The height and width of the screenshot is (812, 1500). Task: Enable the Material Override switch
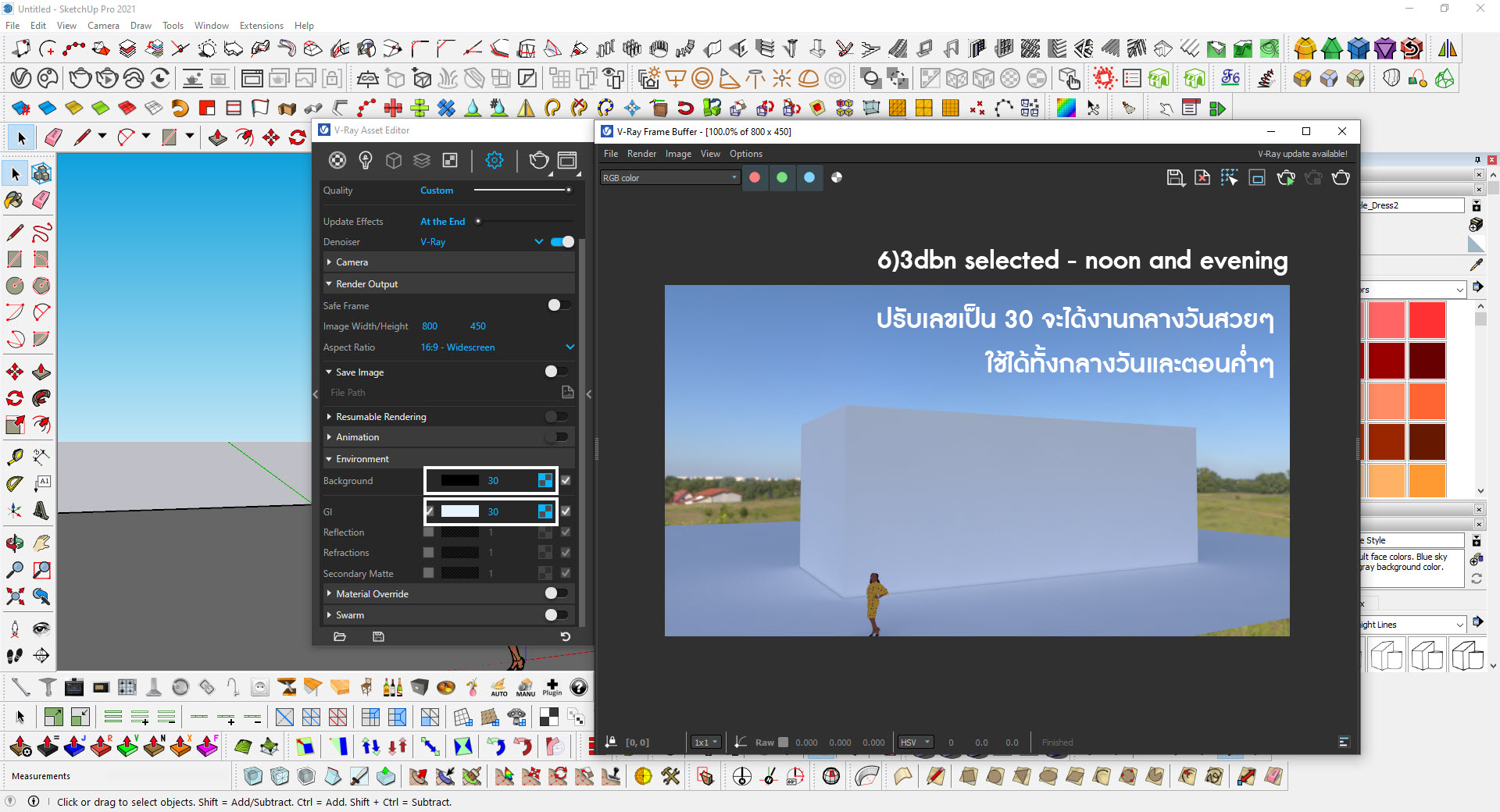pos(555,593)
